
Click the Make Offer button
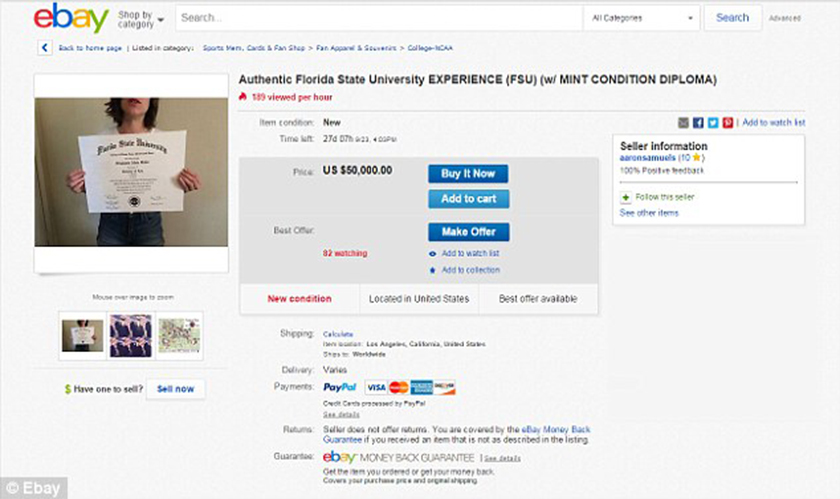(469, 232)
